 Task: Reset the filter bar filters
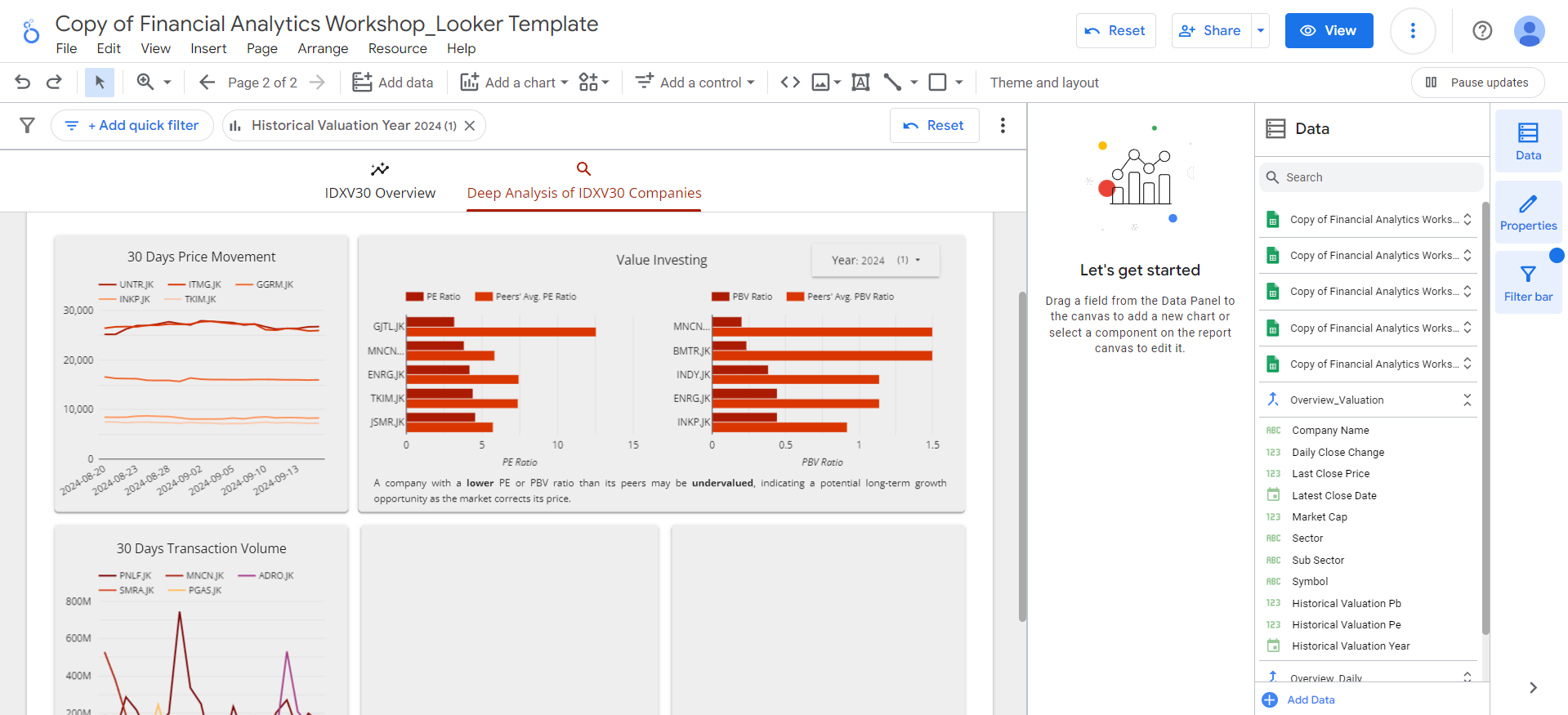click(x=934, y=125)
